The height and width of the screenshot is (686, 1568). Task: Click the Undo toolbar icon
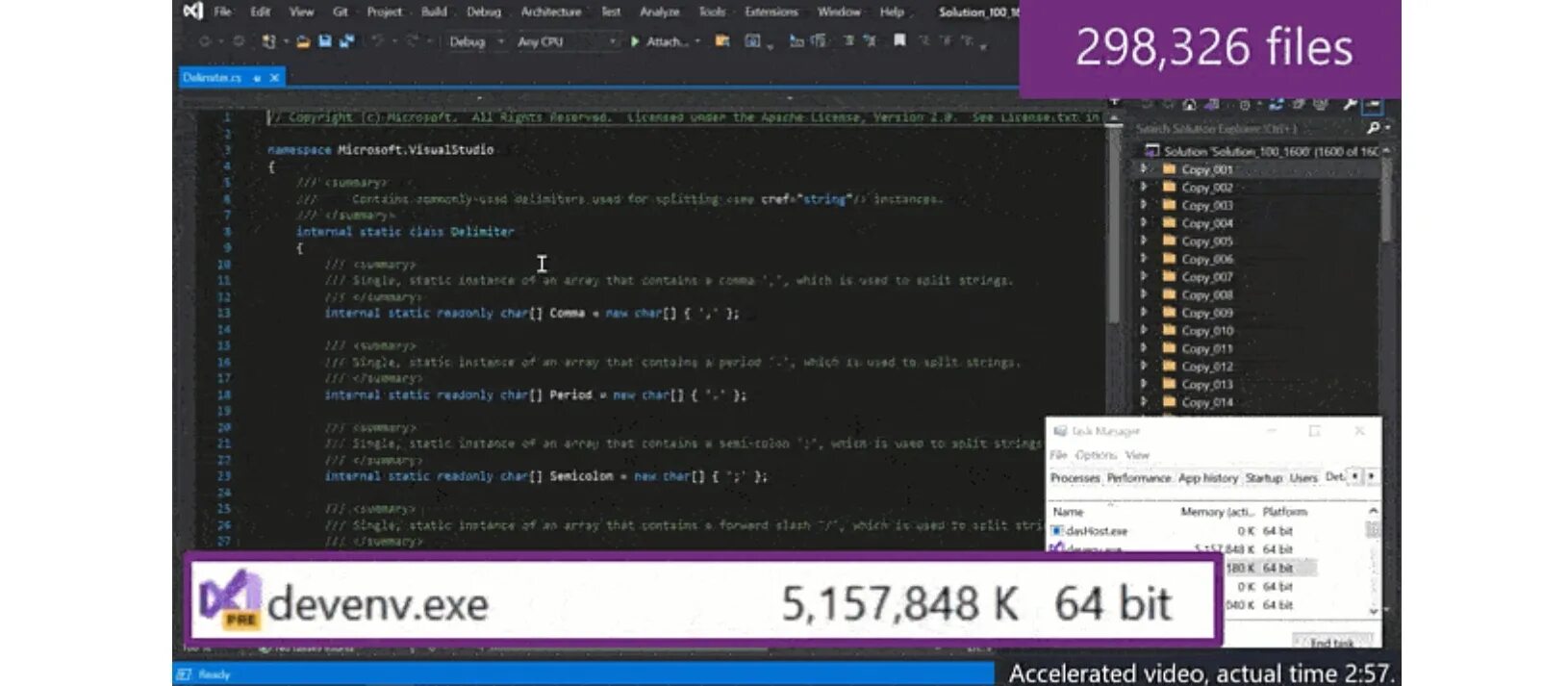pos(378,41)
